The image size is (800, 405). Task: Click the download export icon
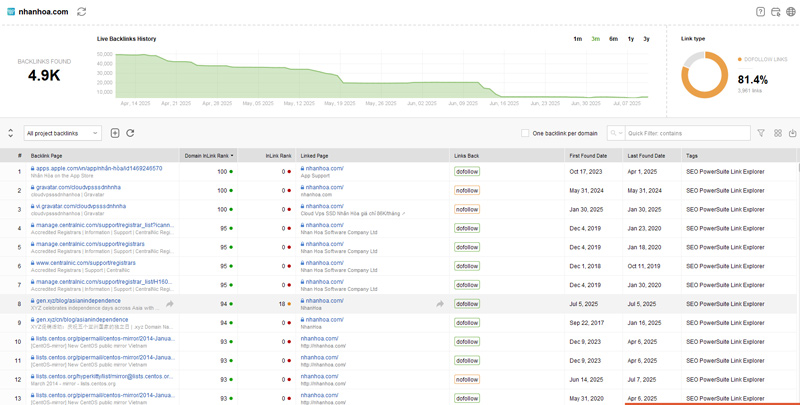(792, 133)
